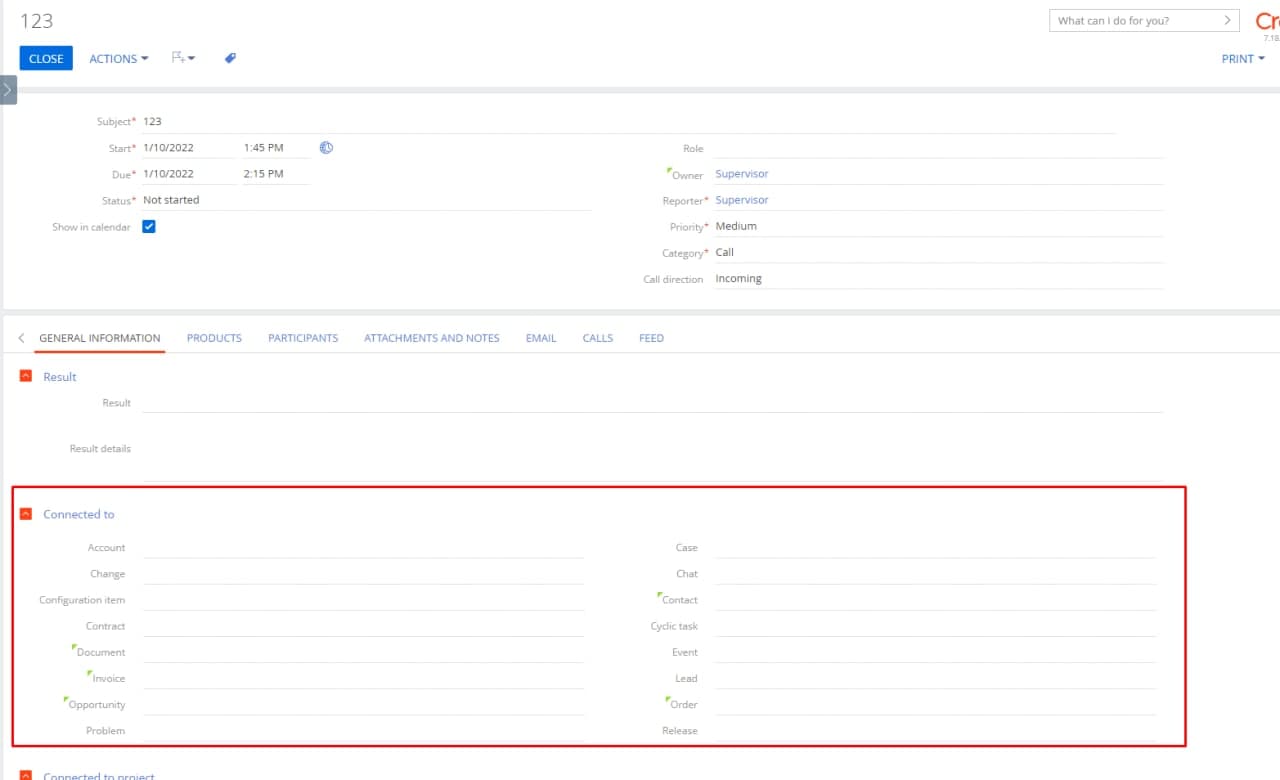Click the tag icon in toolbar
Screen dimensions: 1280x780
pyautogui.click(x=230, y=58)
